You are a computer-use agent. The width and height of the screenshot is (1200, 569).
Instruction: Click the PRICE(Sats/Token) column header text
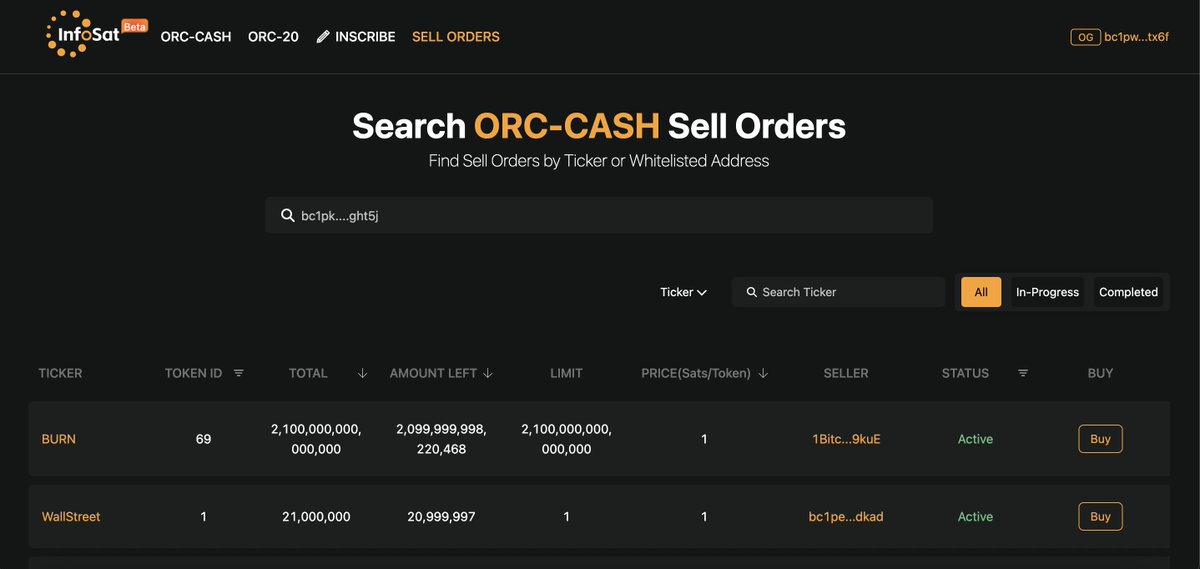click(696, 373)
